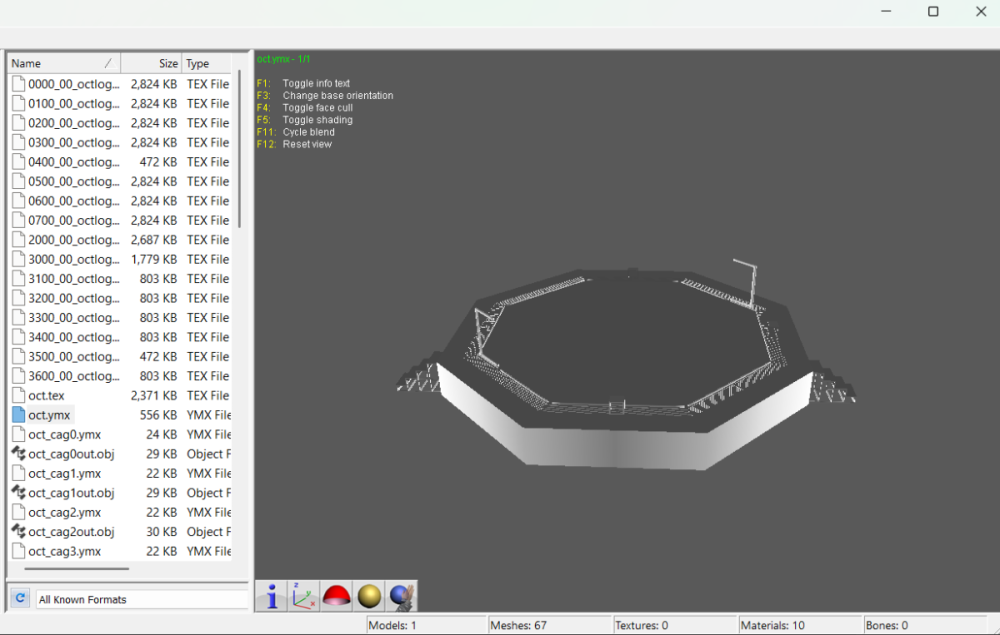This screenshot has width=1000, height=635.
Task: Maximize the application window
Action: point(933,11)
